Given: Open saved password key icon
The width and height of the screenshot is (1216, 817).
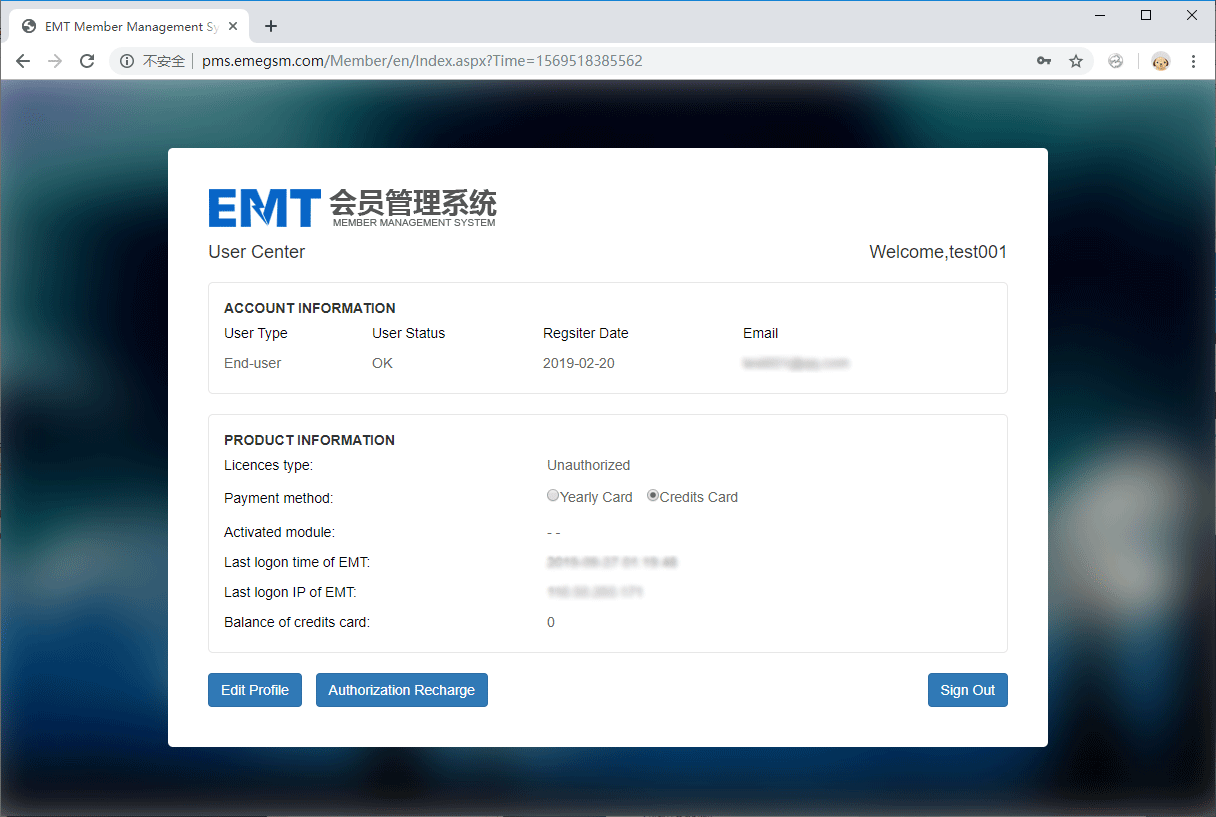Looking at the screenshot, I should tap(1044, 61).
